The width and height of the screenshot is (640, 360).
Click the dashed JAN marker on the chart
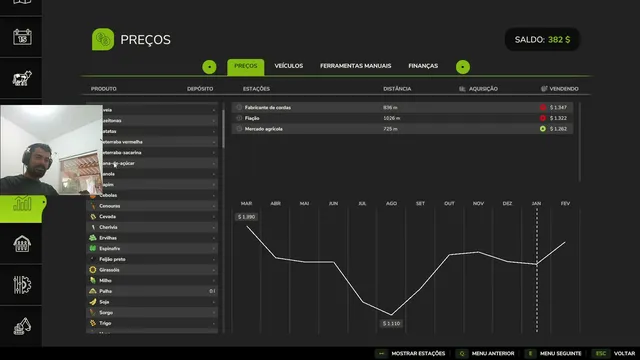coord(537,269)
